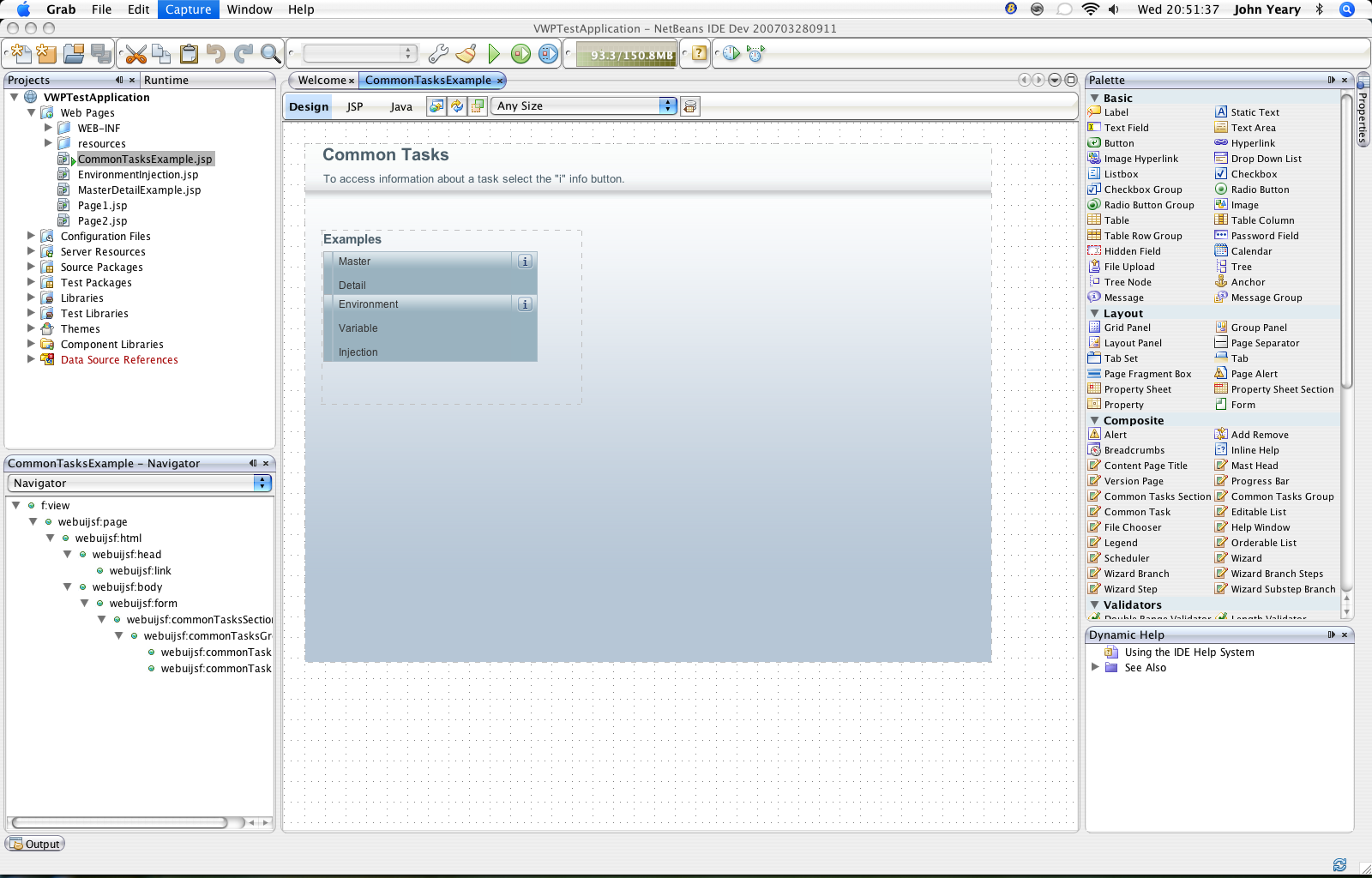Click the Find magnifier icon in toolbar
The width and height of the screenshot is (1372, 878).
coord(270,54)
